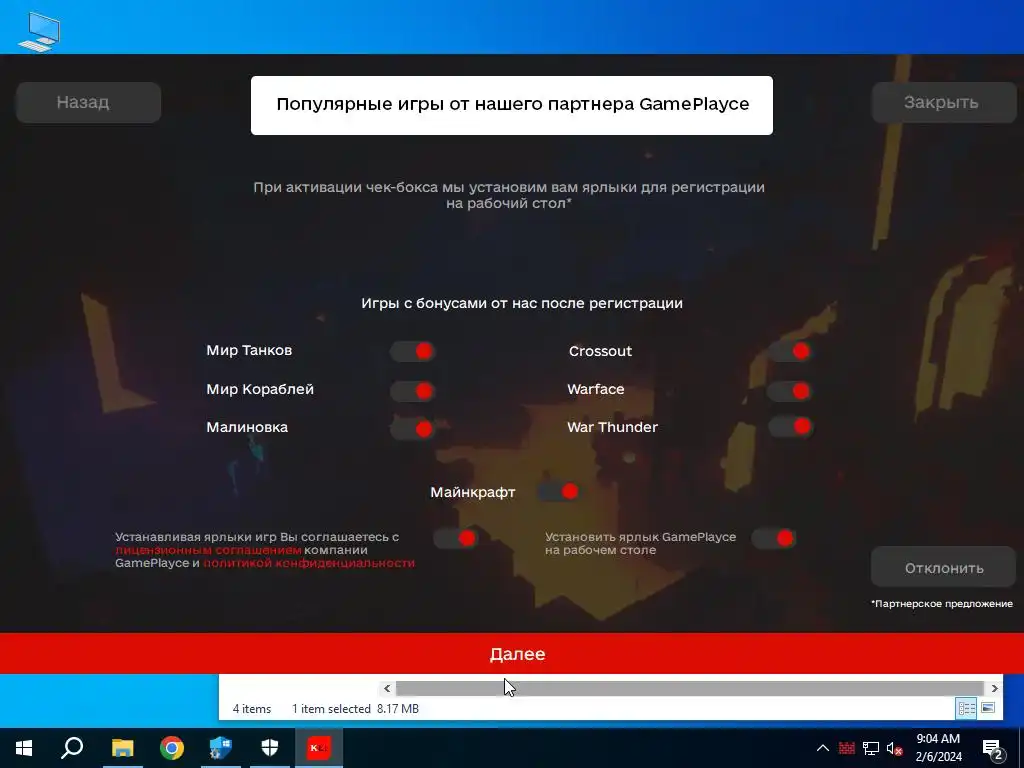Click the Закрыть button
The height and width of the screenshot is (768, 1024).
944,103
